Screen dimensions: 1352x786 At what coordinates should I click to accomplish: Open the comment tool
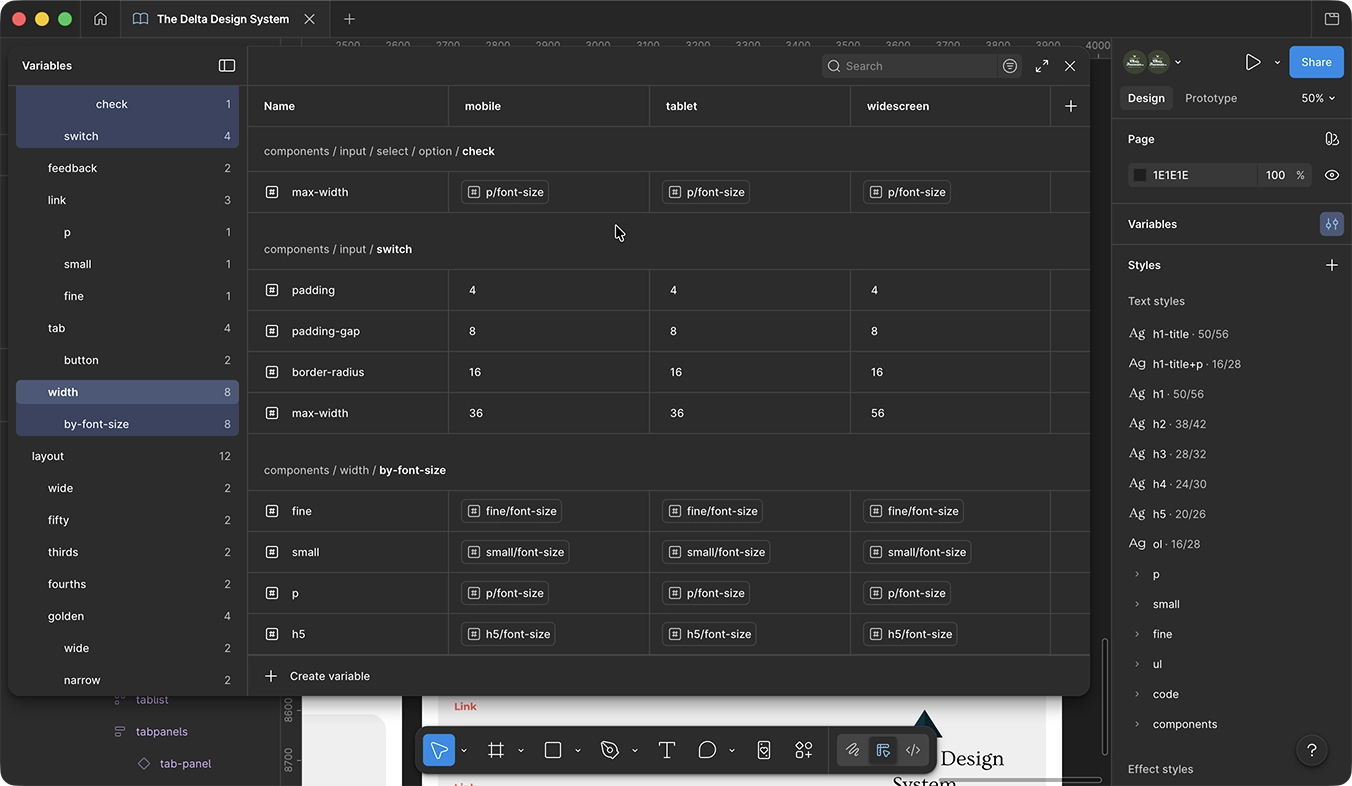(705, 750)
